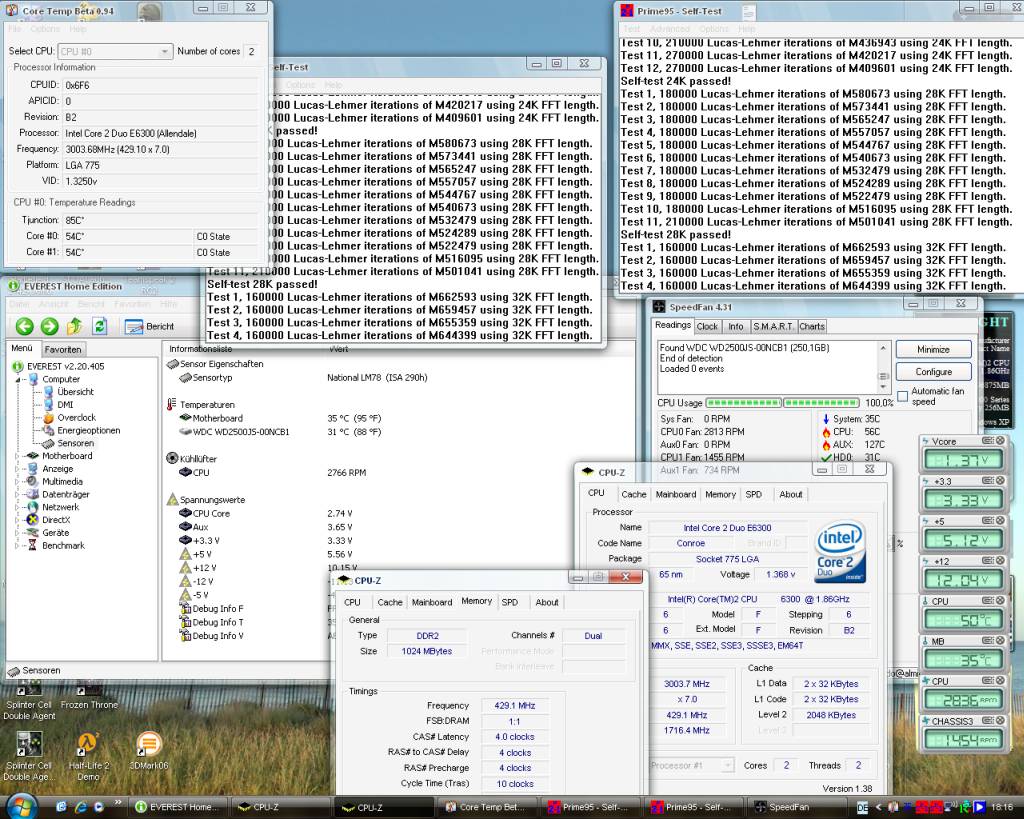Click Minimize button in SpeedFan
The image size is (1024, 819).
tap(933, 349)
